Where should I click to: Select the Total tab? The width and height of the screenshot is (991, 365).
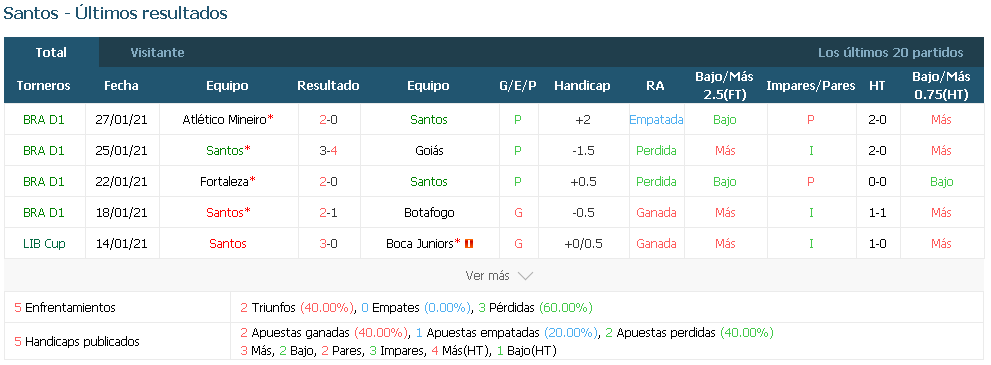51,52
